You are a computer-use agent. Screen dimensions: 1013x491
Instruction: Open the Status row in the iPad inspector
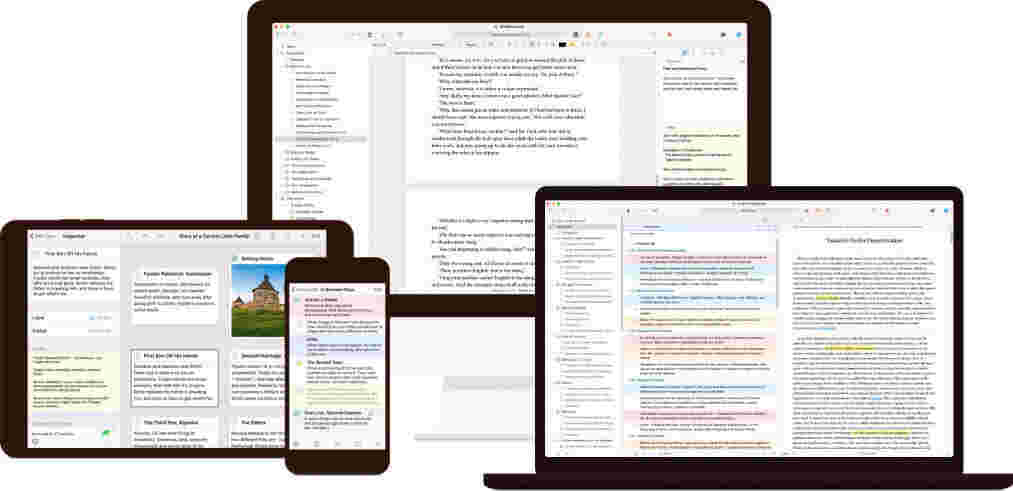[x=74, y=331]
